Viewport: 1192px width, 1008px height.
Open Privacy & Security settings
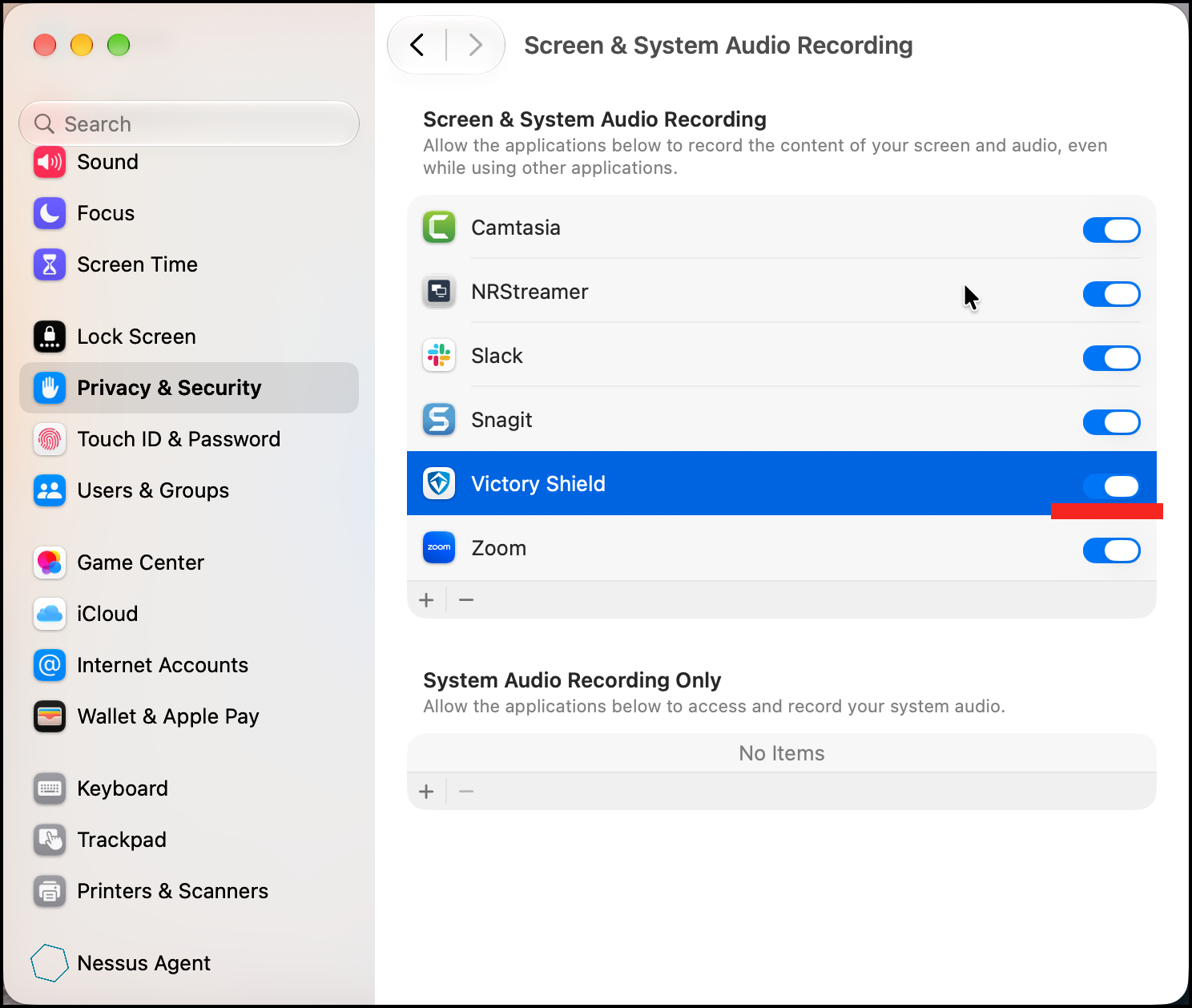click(189, 388)
